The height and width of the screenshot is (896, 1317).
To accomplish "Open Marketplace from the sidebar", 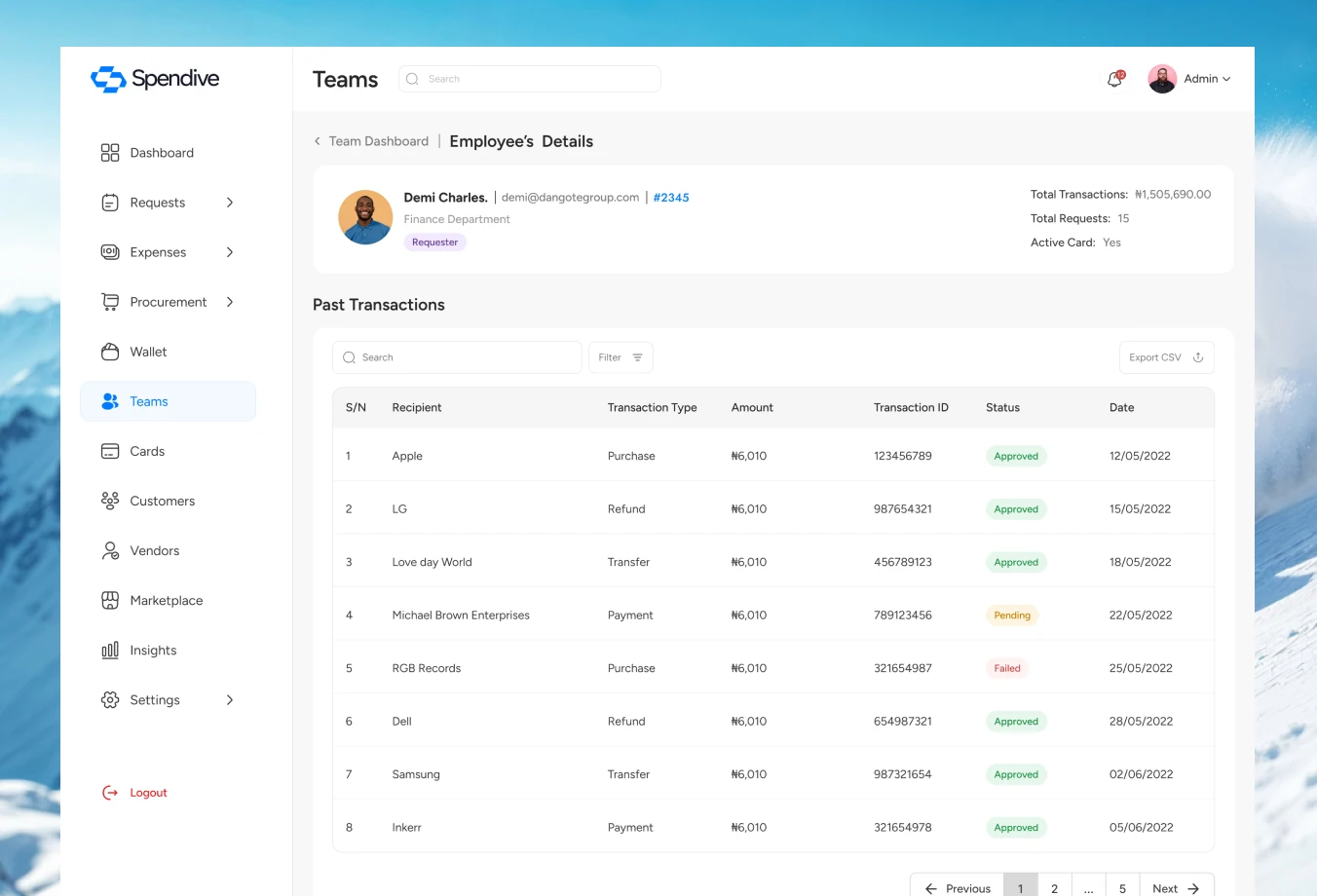I will click(167, 600).
